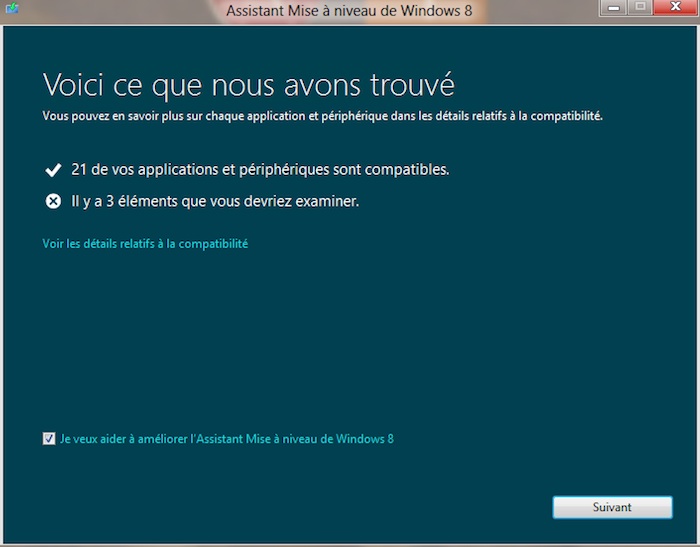Image resolution: width=700 pixels, height=547 pixels.
Task: Click the 'Voici ce que nous avons trouvé' heading
Action: pos(249,85)
